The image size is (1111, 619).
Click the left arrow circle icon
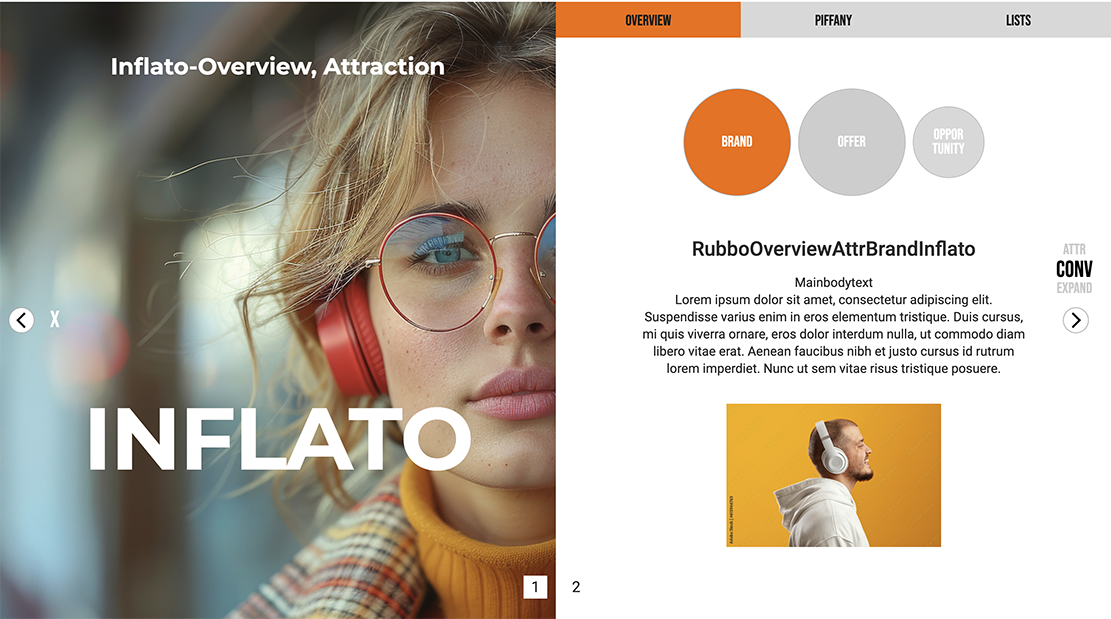(x=21, y=320)
